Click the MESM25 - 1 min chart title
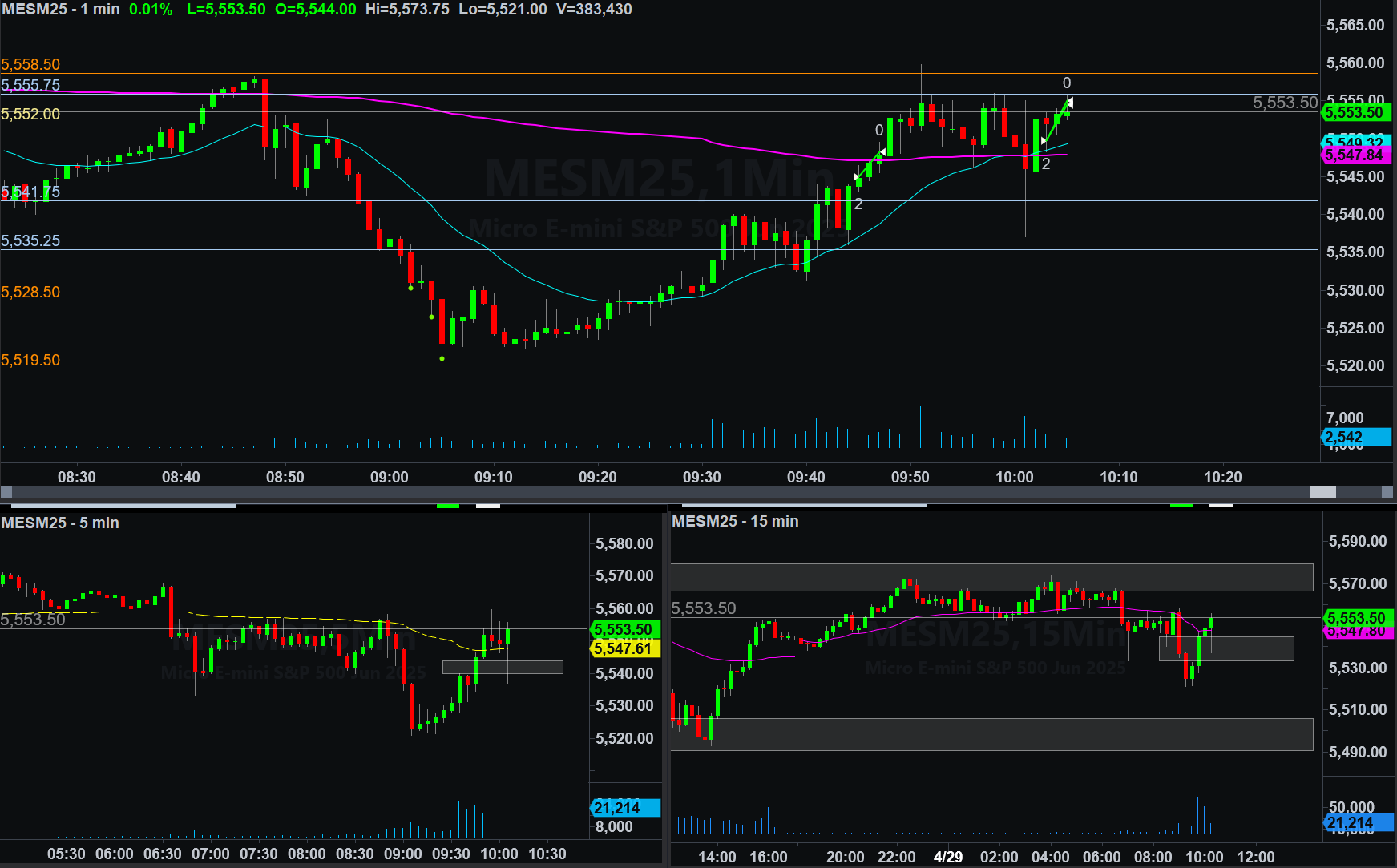The image size is (1397, 868). click(x=60, y=10)
